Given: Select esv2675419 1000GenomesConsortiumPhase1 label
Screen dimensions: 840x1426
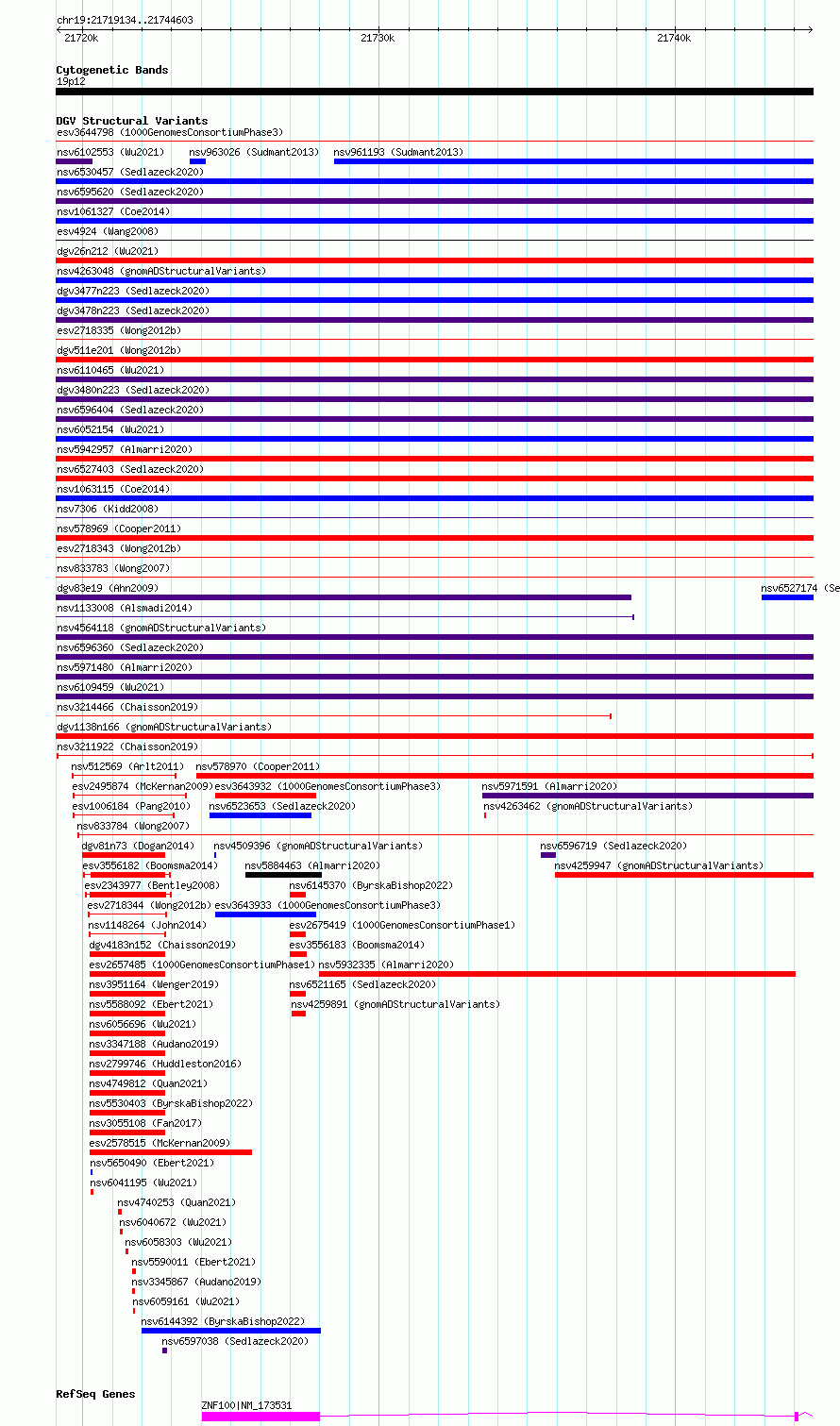Looking at the screenshot, I should pyautogui.click(x=402, y=925).
